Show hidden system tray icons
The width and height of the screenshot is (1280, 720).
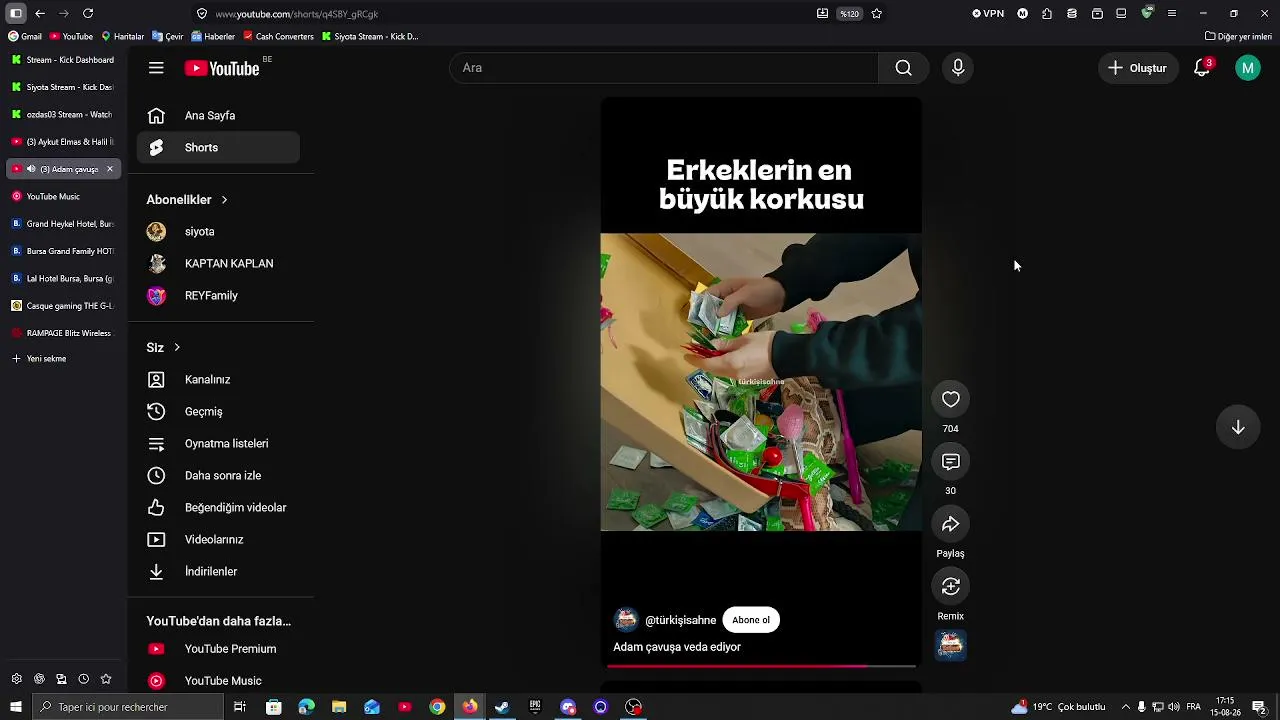1126,707
